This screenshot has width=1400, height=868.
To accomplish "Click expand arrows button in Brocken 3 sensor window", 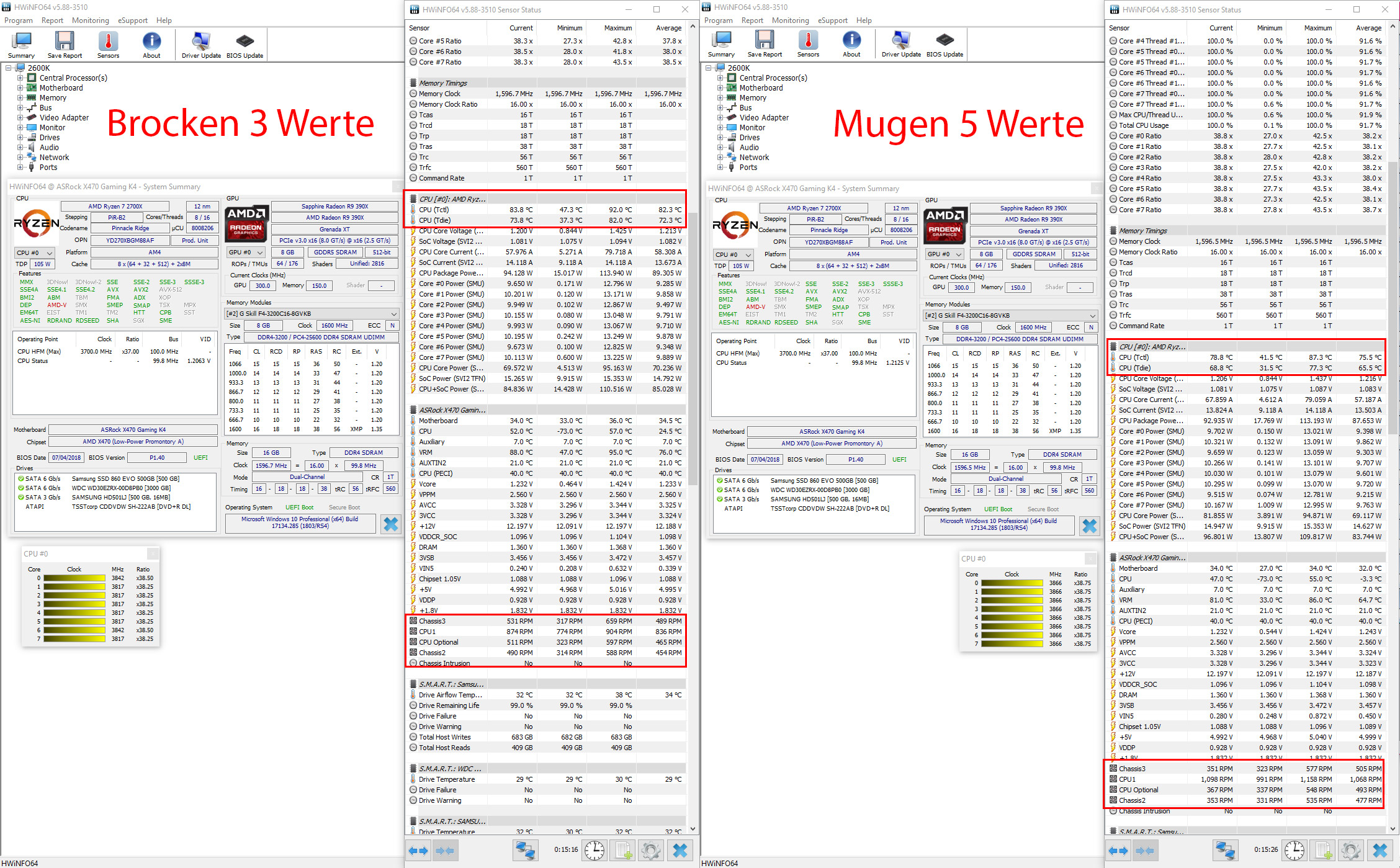I will coord(419,850).
